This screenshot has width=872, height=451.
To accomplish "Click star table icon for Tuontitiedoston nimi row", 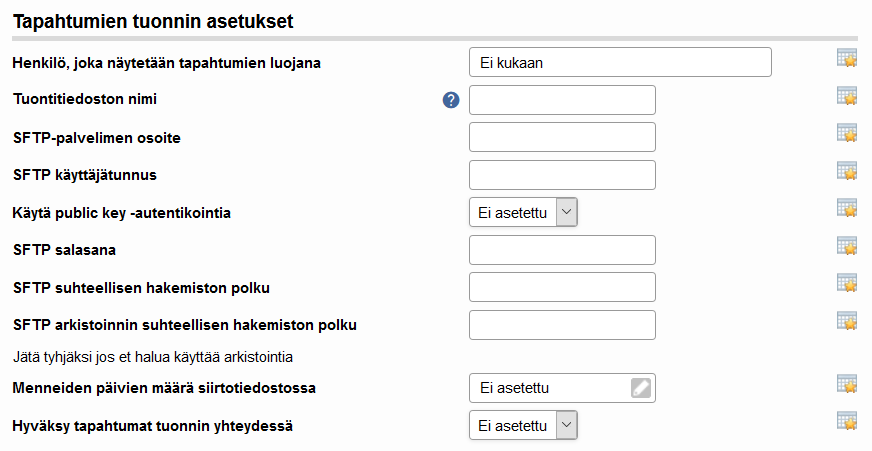I will pos(847,96).
